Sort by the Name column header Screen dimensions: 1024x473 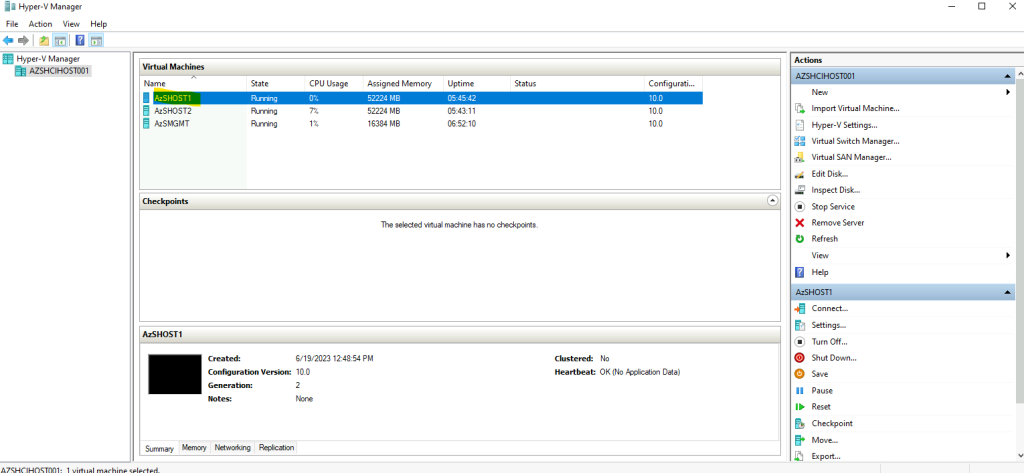194,84
